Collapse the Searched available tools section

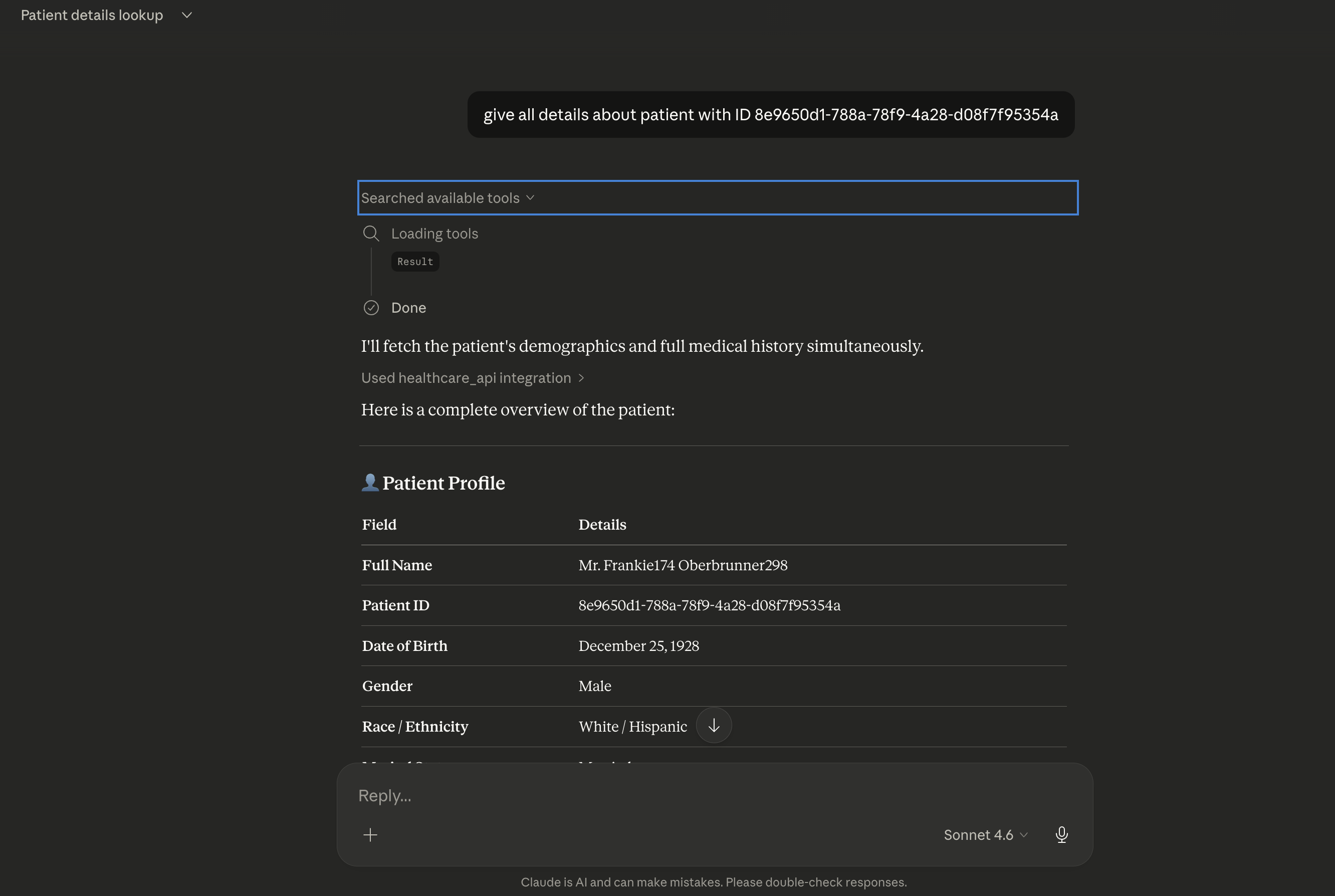pos(448,198)
